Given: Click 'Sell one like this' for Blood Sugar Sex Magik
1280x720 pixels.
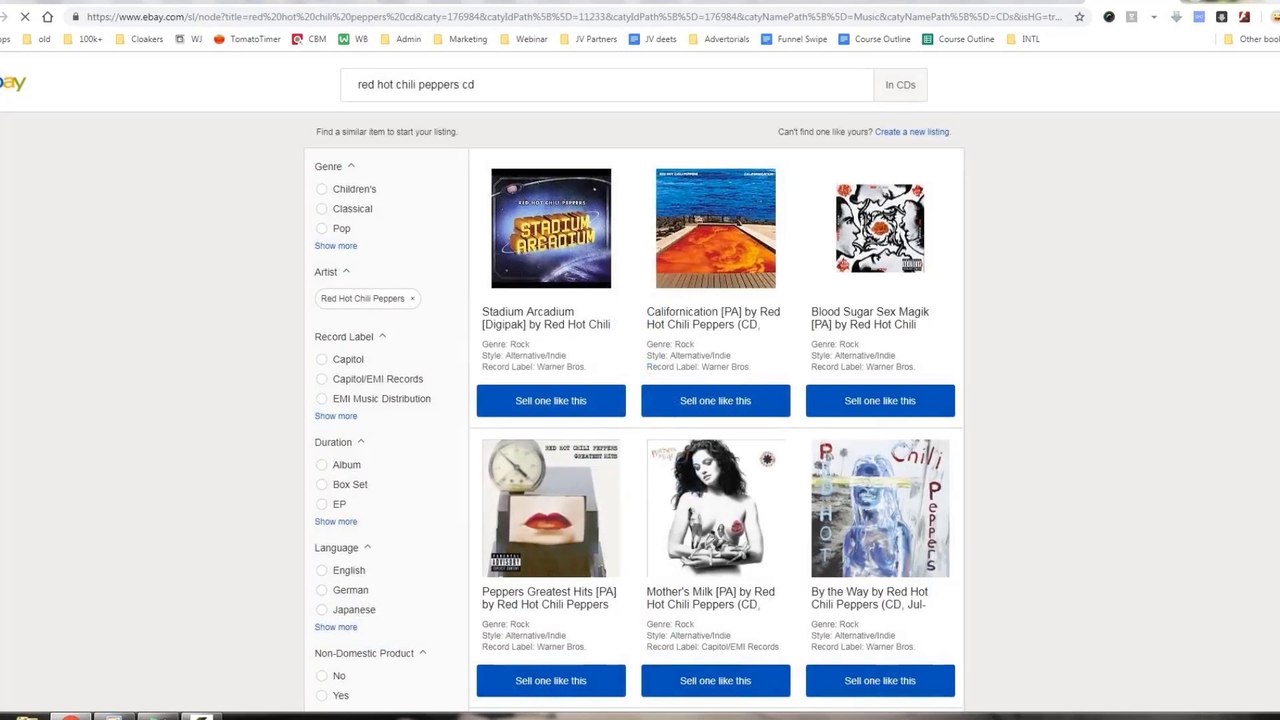Looking at the screenshot, I should [x=880, y=401].
